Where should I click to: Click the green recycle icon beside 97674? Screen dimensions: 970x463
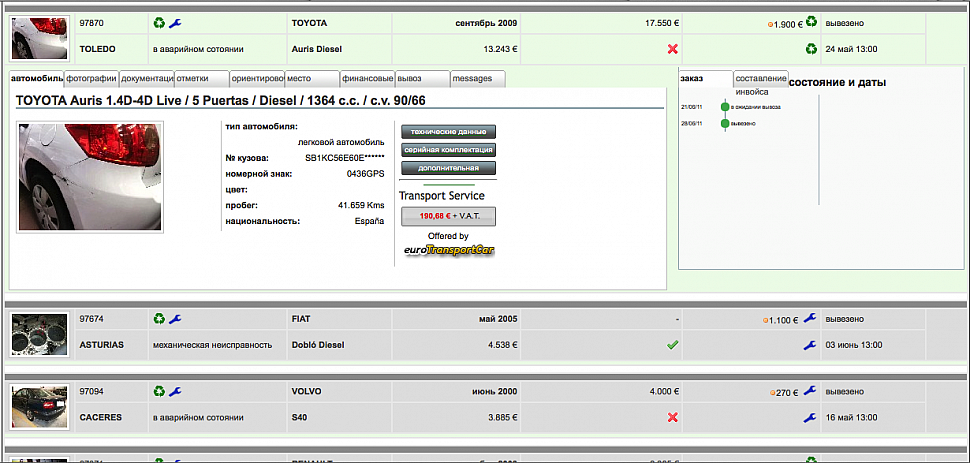(x=160, y=319)
